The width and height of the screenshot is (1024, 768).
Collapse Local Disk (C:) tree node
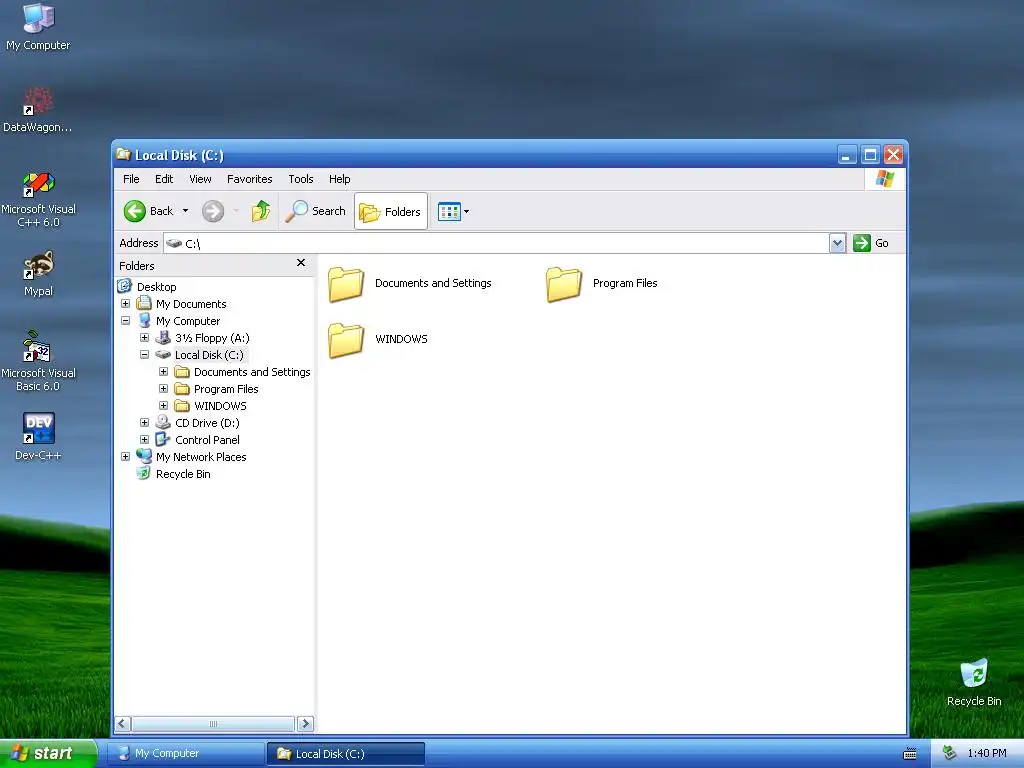[144, 355]
